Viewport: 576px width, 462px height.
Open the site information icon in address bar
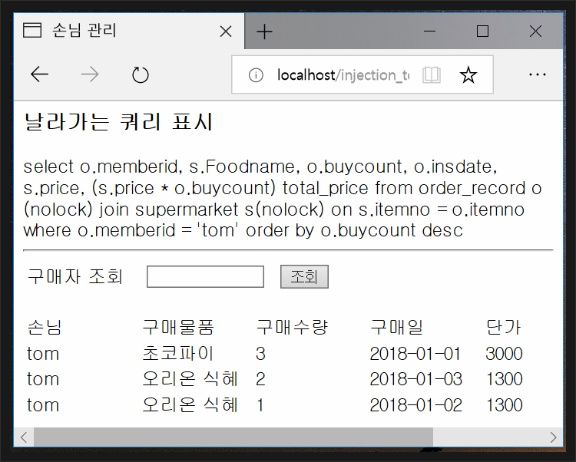256,75
